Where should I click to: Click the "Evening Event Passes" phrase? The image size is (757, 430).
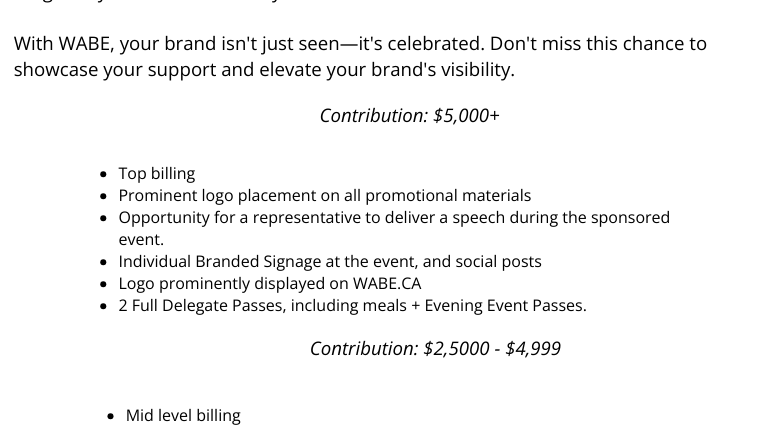coord(505,305)
